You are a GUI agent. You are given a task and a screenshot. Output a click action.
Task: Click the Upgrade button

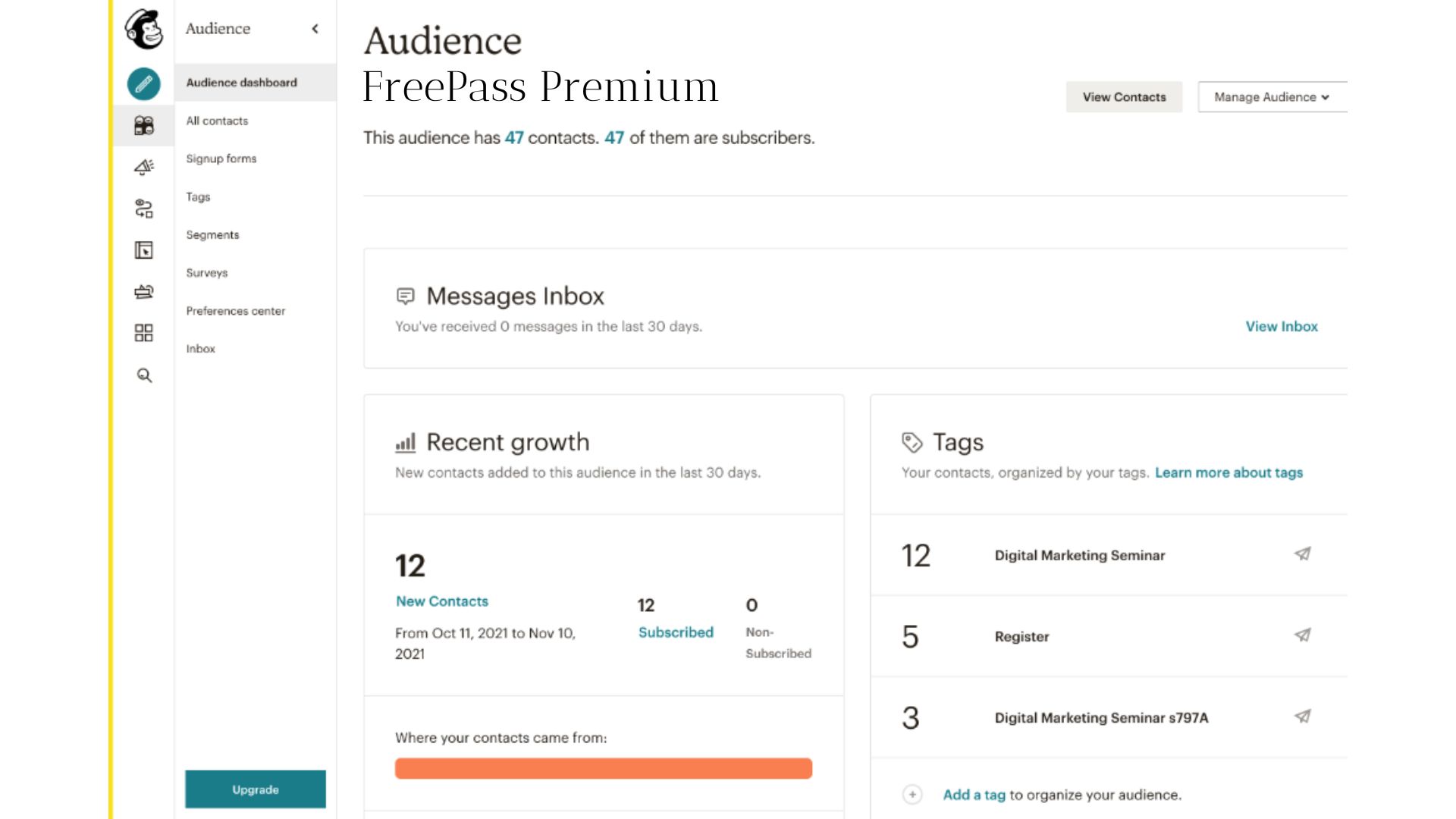255,789
